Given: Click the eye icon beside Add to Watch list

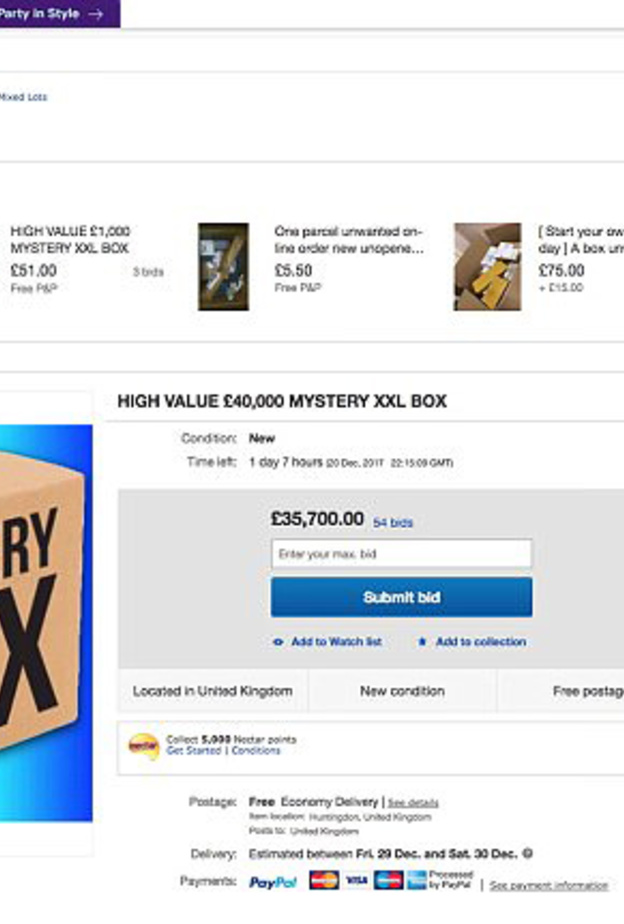Looking at the screenshot, I should click(277, 642).
